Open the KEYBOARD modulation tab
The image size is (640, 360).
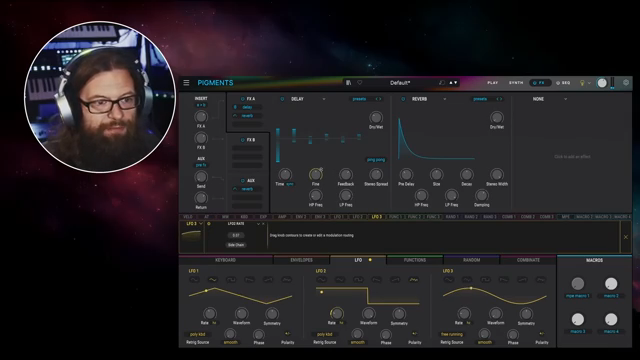pos(225,260)
